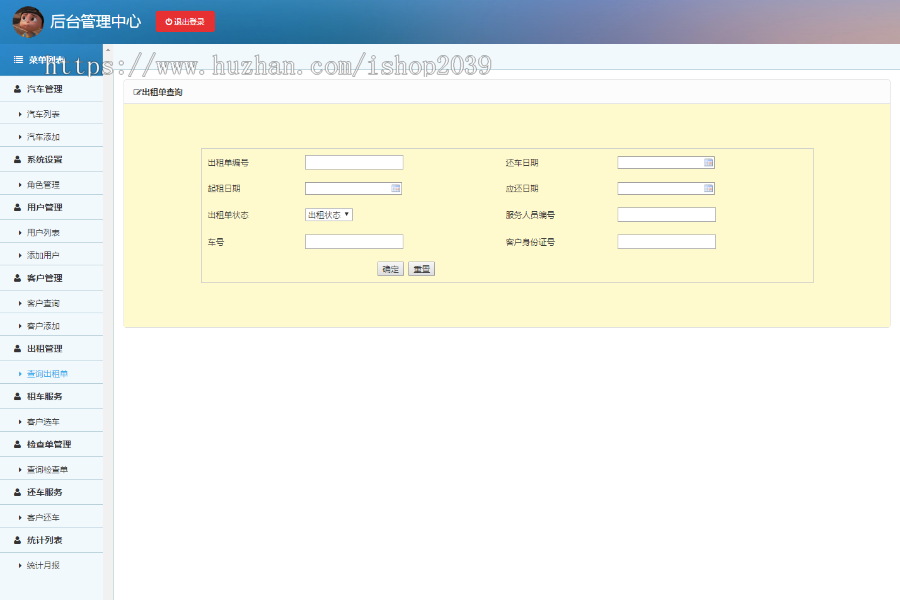
Task: Click the arrow bullet before 查询出租单
Action: click(x=20, y=374)
